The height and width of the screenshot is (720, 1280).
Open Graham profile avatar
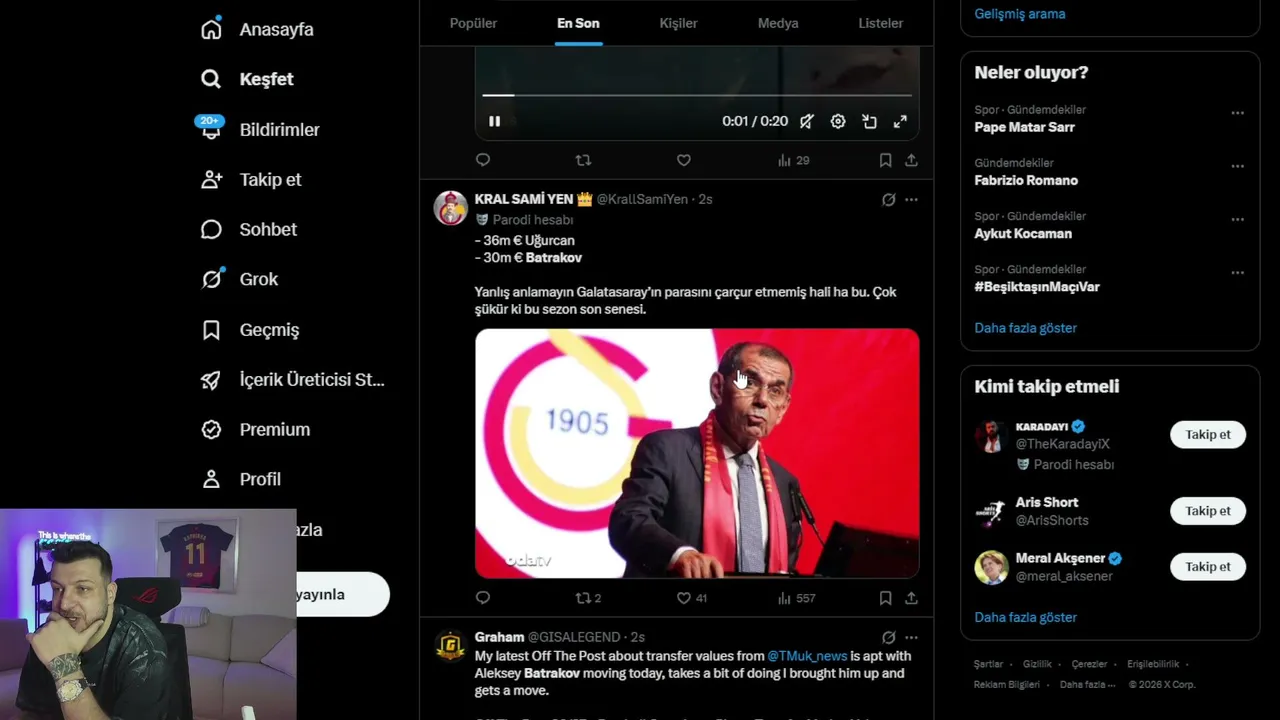tap(451, 646)
